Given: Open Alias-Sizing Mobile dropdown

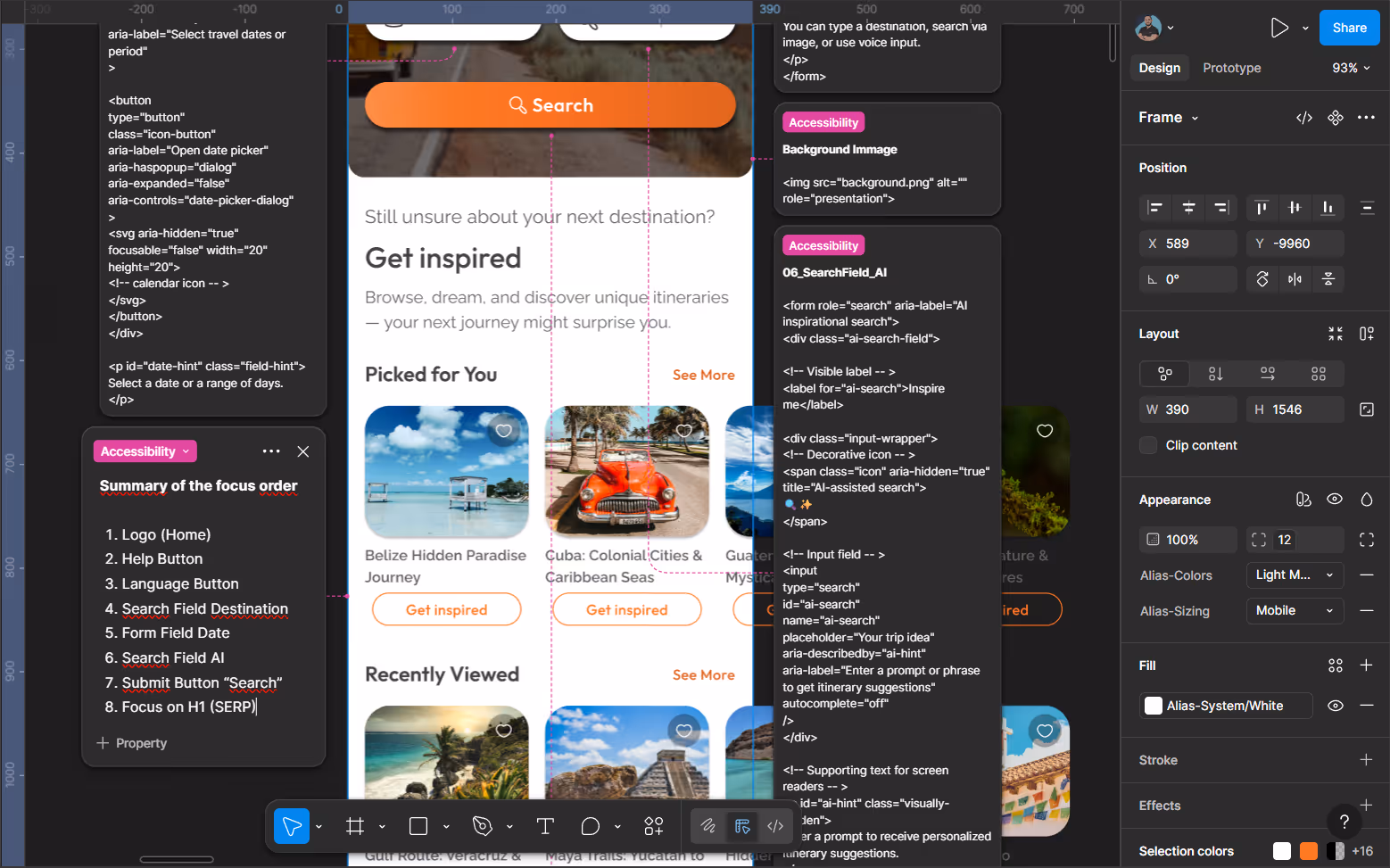Looking at the screenshot, I should (1295, 611).
